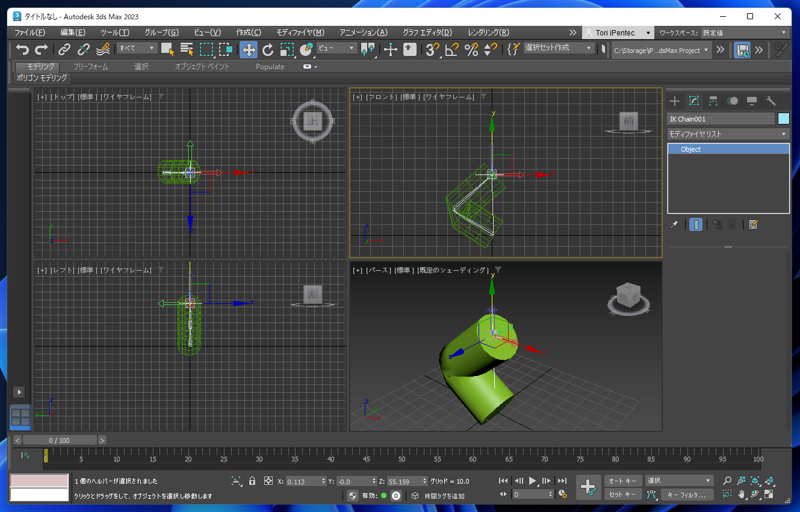800x512 pixels.
Task: Click the Undo arrow icon
Action: 22,49
